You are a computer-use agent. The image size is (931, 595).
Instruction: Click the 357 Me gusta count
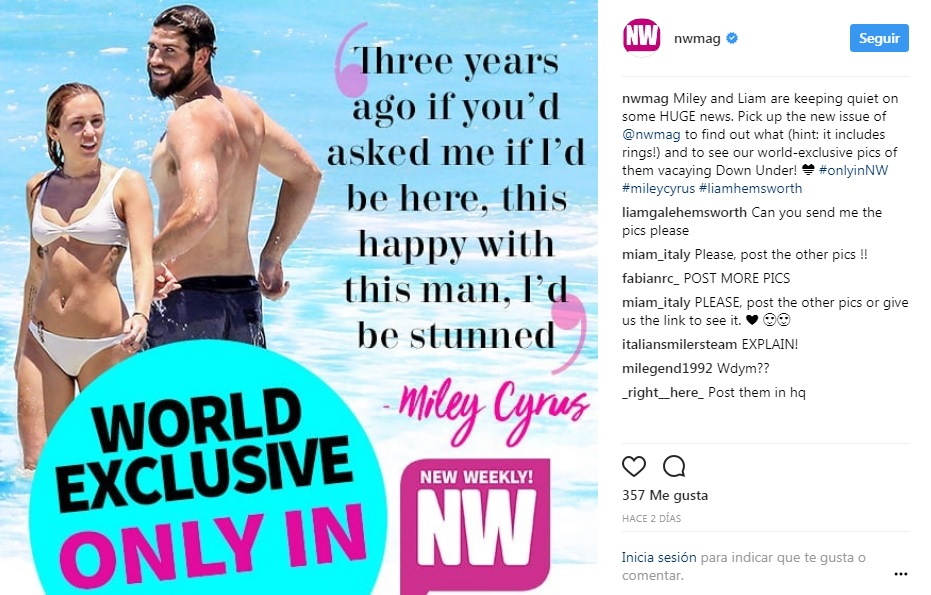[665, 495]
